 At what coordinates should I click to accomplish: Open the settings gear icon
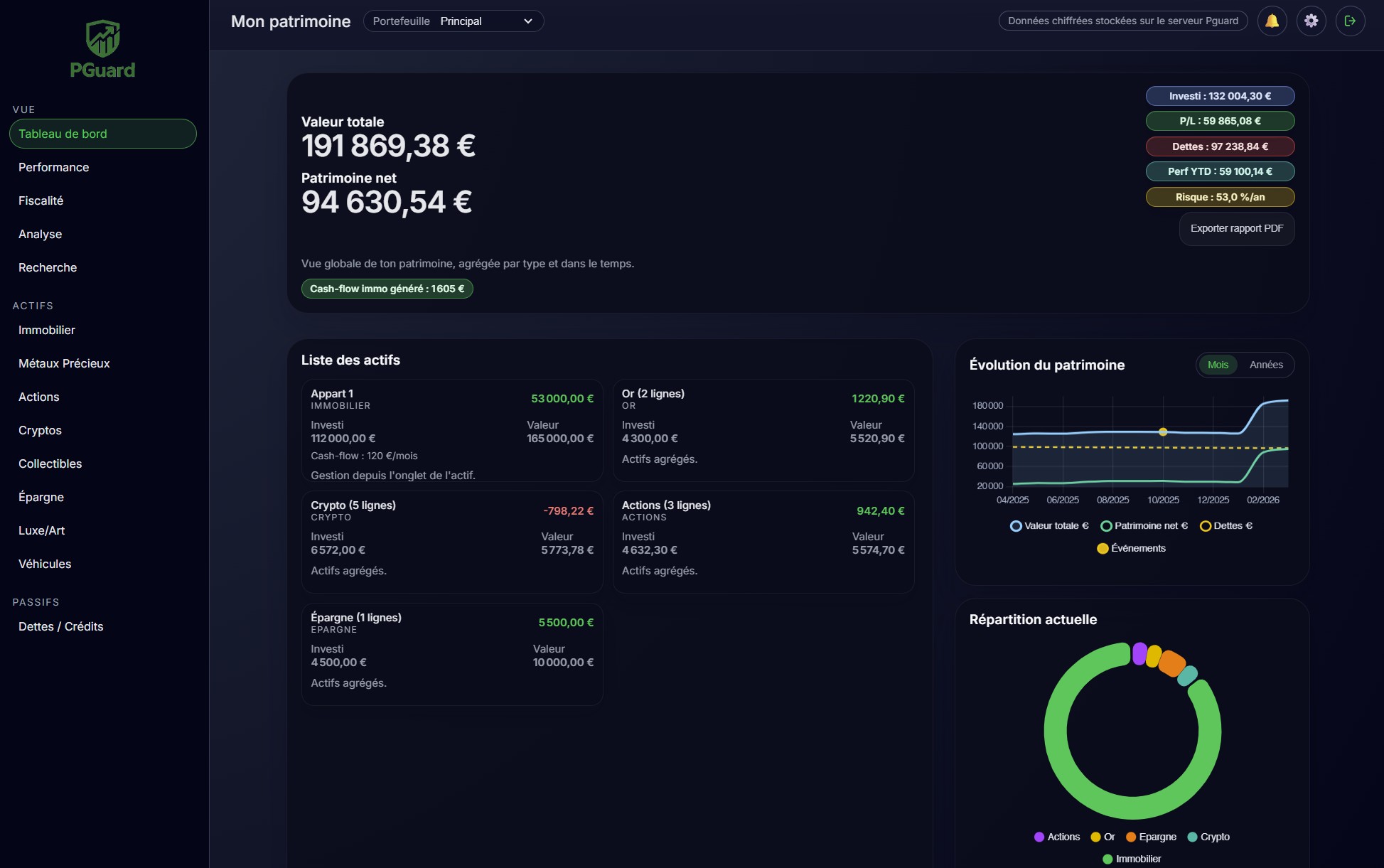(1312, 21)
